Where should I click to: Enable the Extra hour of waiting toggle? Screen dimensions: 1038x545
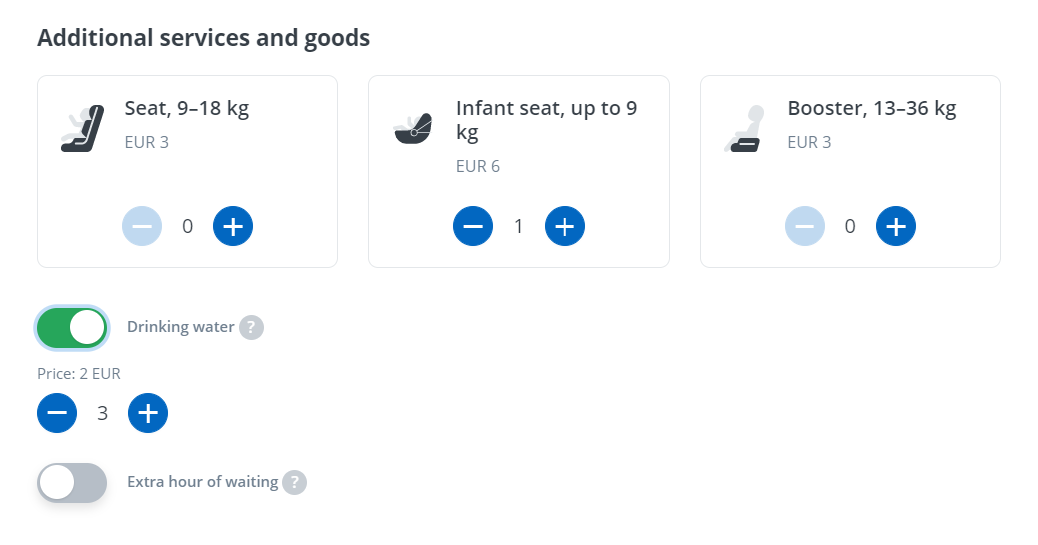(72, 483)
